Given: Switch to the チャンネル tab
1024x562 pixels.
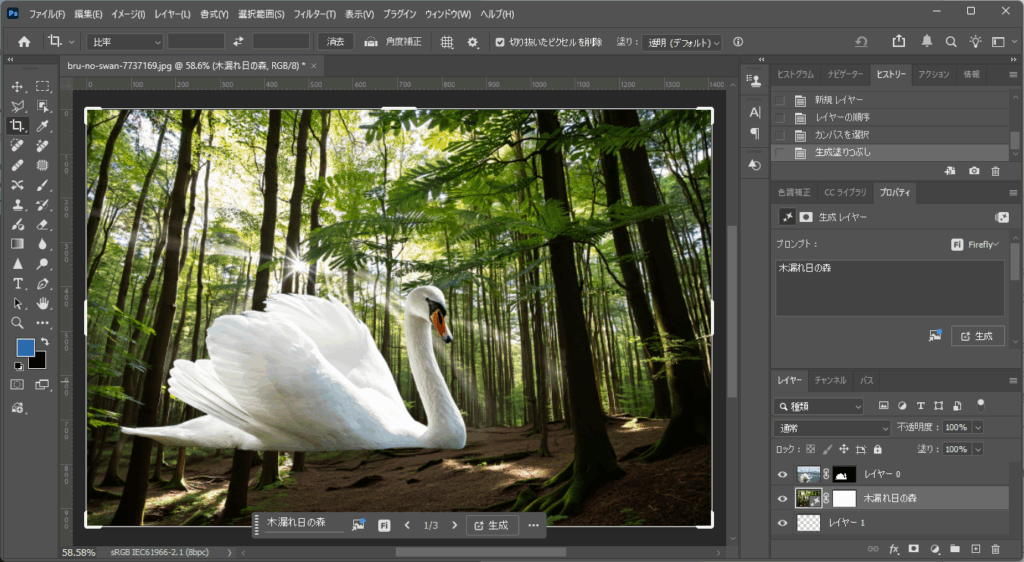Looking at the screenshot, I should [x=830, y=381].
